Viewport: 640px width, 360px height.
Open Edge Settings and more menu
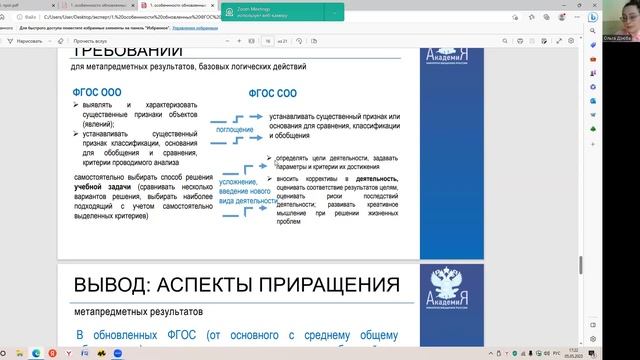577,17
